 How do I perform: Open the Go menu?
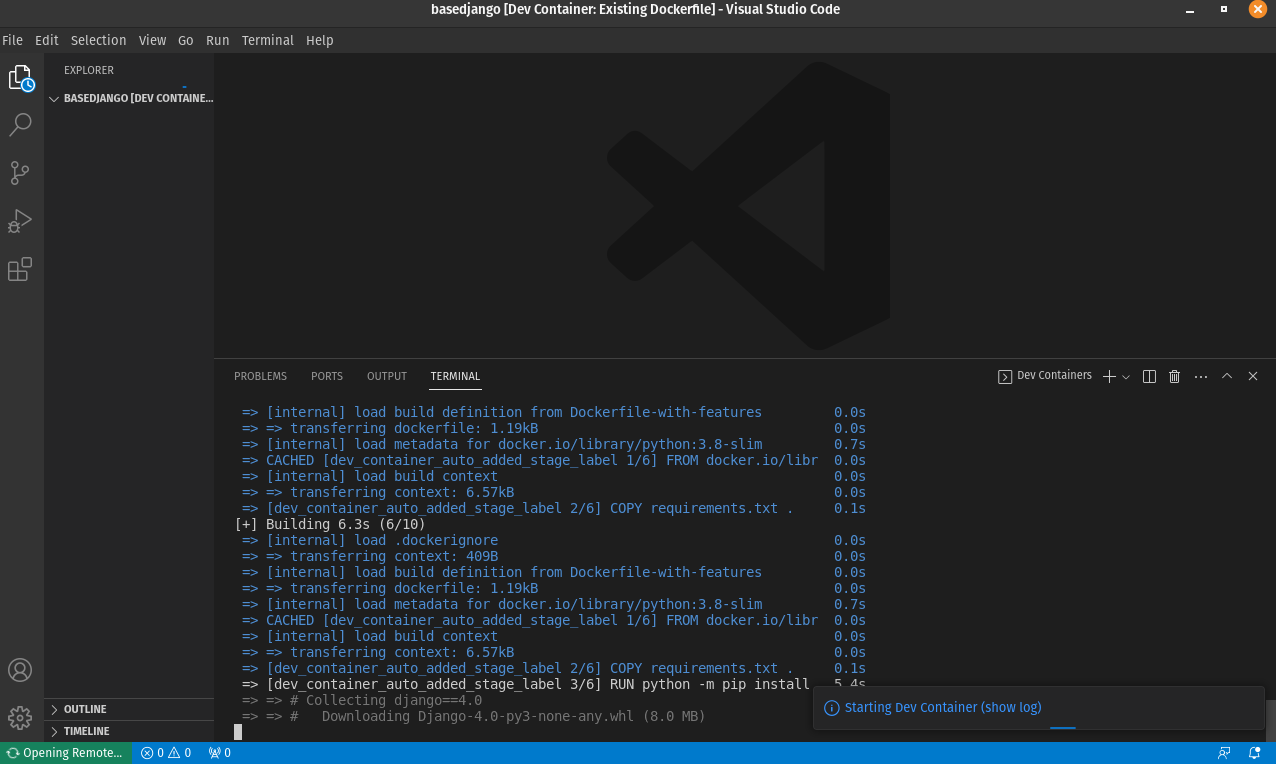click(186, 40)
